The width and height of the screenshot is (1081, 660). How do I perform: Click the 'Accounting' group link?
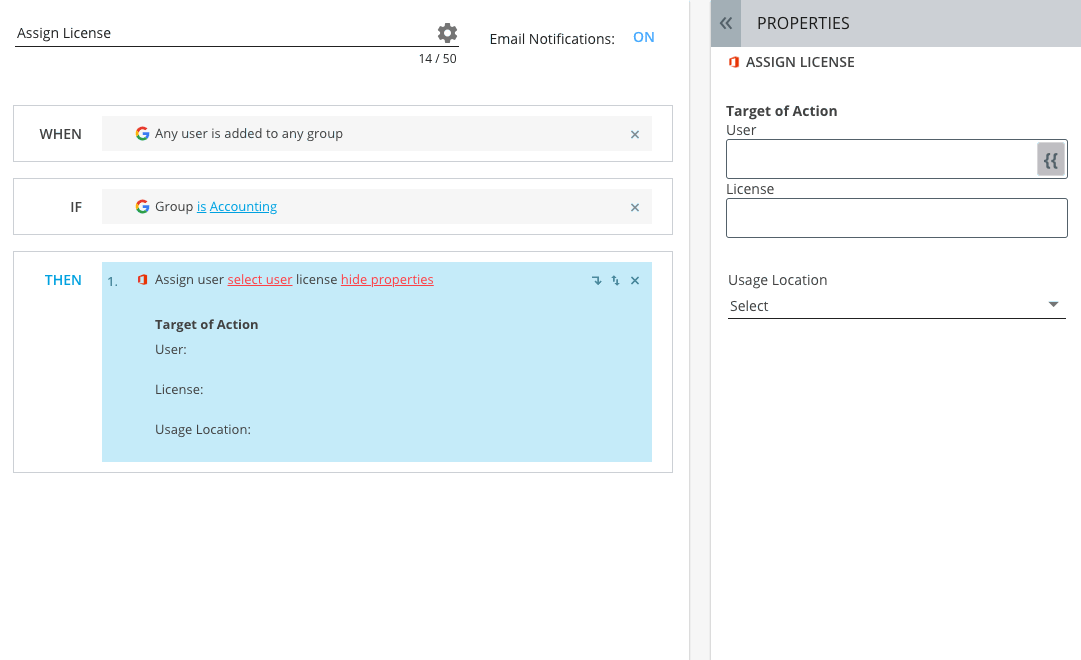pos(243,207)
